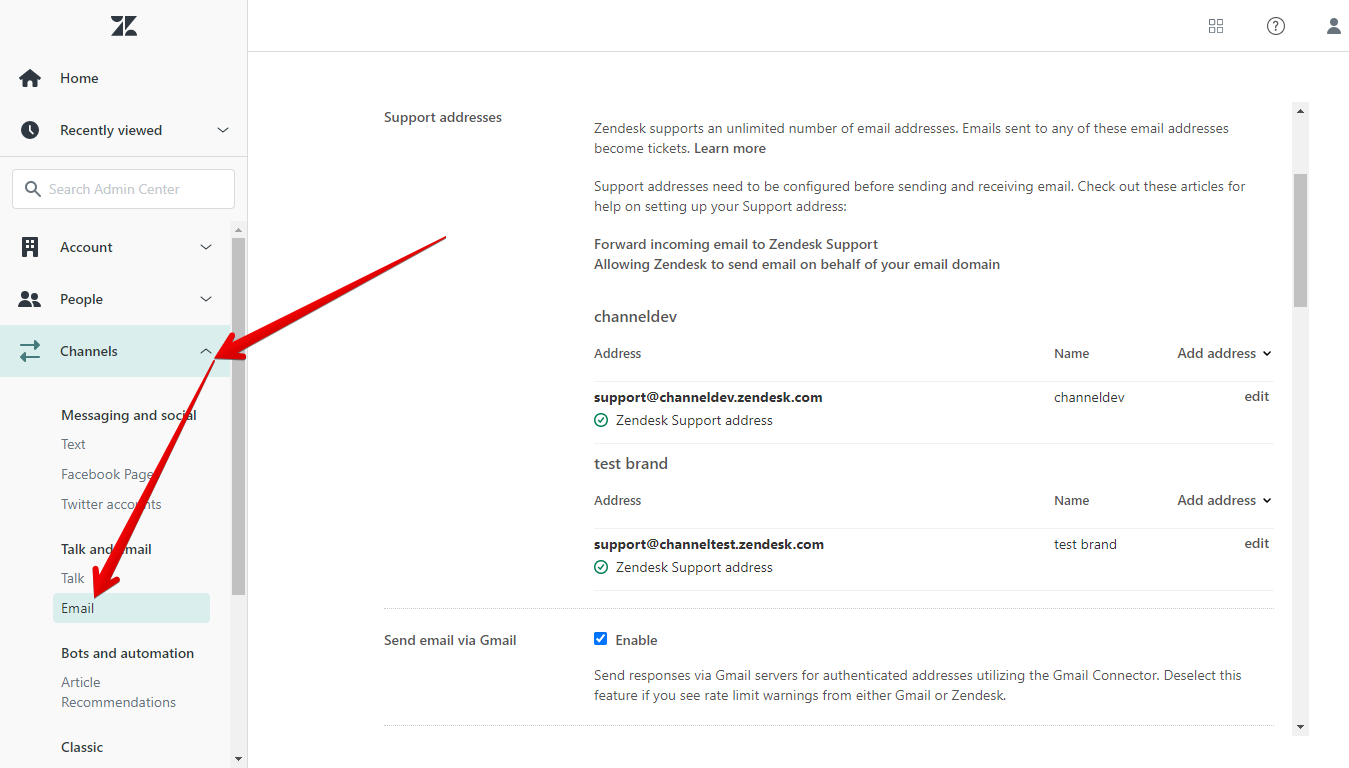Screen dimensions: 1349x768
Task: Click the Learn more link
Action: point(730,148)
